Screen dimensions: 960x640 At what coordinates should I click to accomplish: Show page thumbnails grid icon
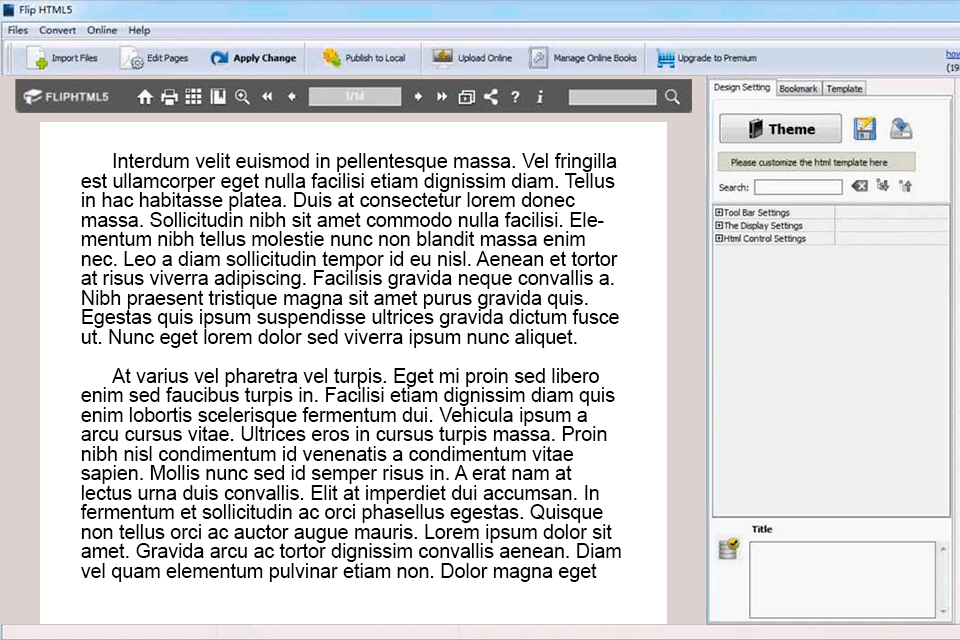193,97
